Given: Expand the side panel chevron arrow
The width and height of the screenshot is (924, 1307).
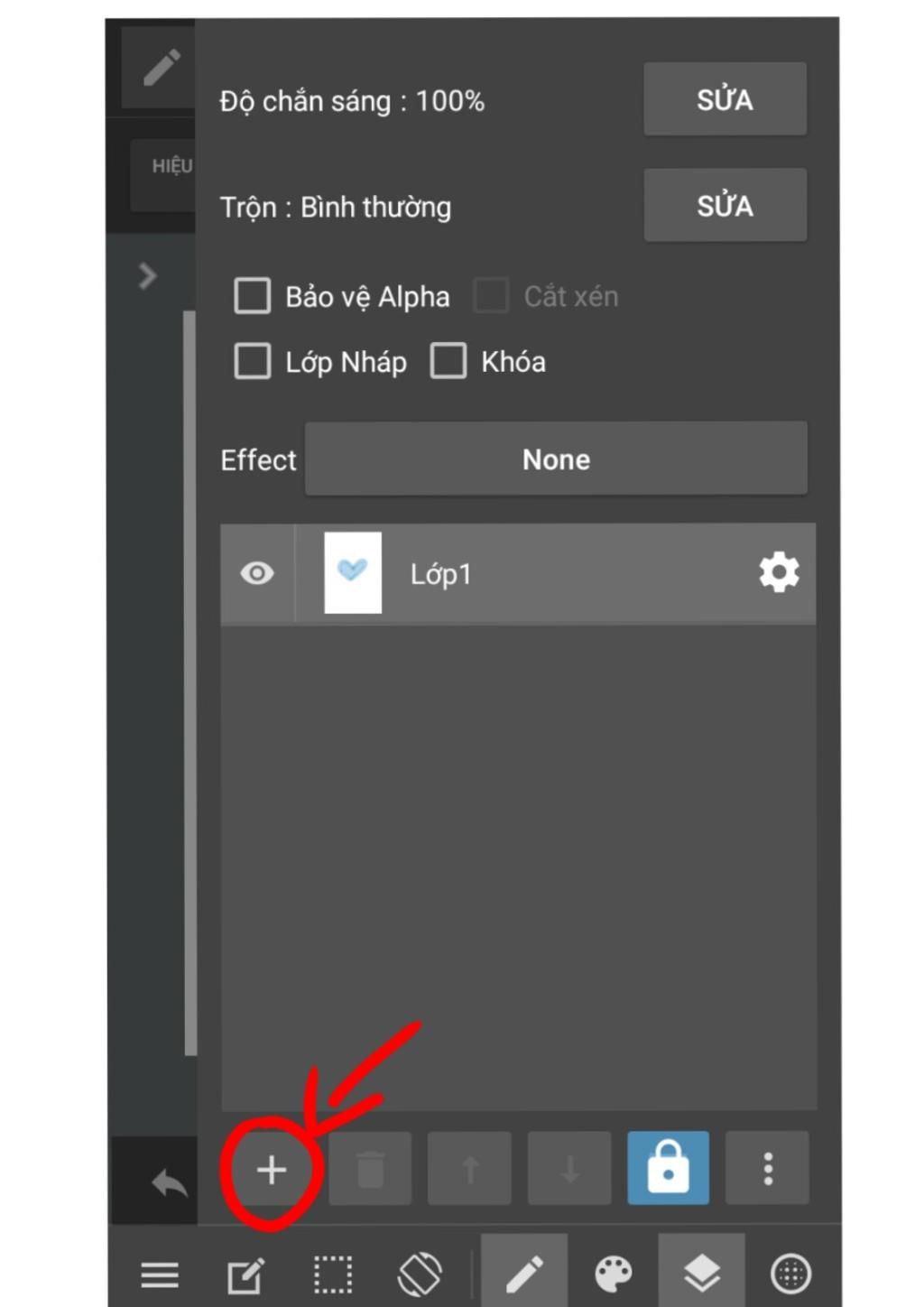Looking at the screenshot, I should 148,275.
